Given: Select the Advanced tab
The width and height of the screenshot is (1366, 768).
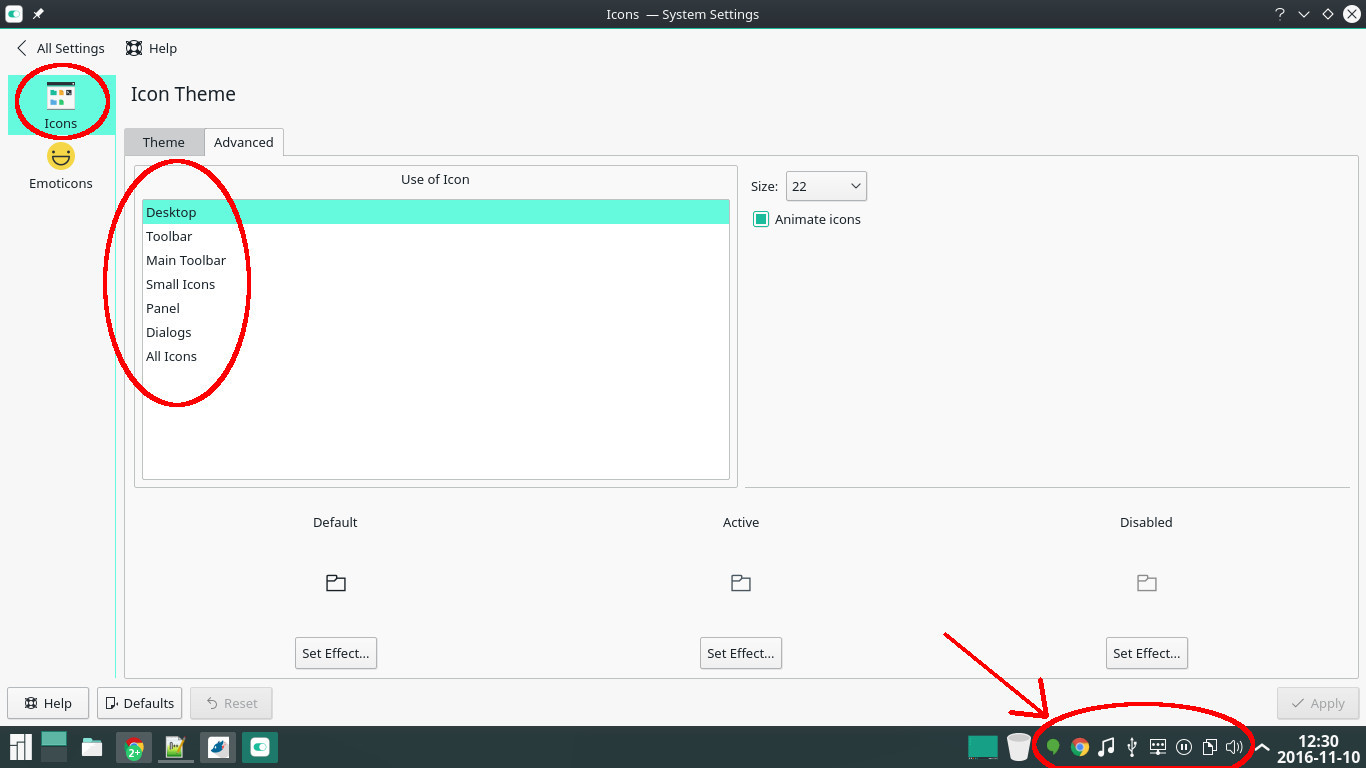Looking at the screenshot, I should pos(244,142).
